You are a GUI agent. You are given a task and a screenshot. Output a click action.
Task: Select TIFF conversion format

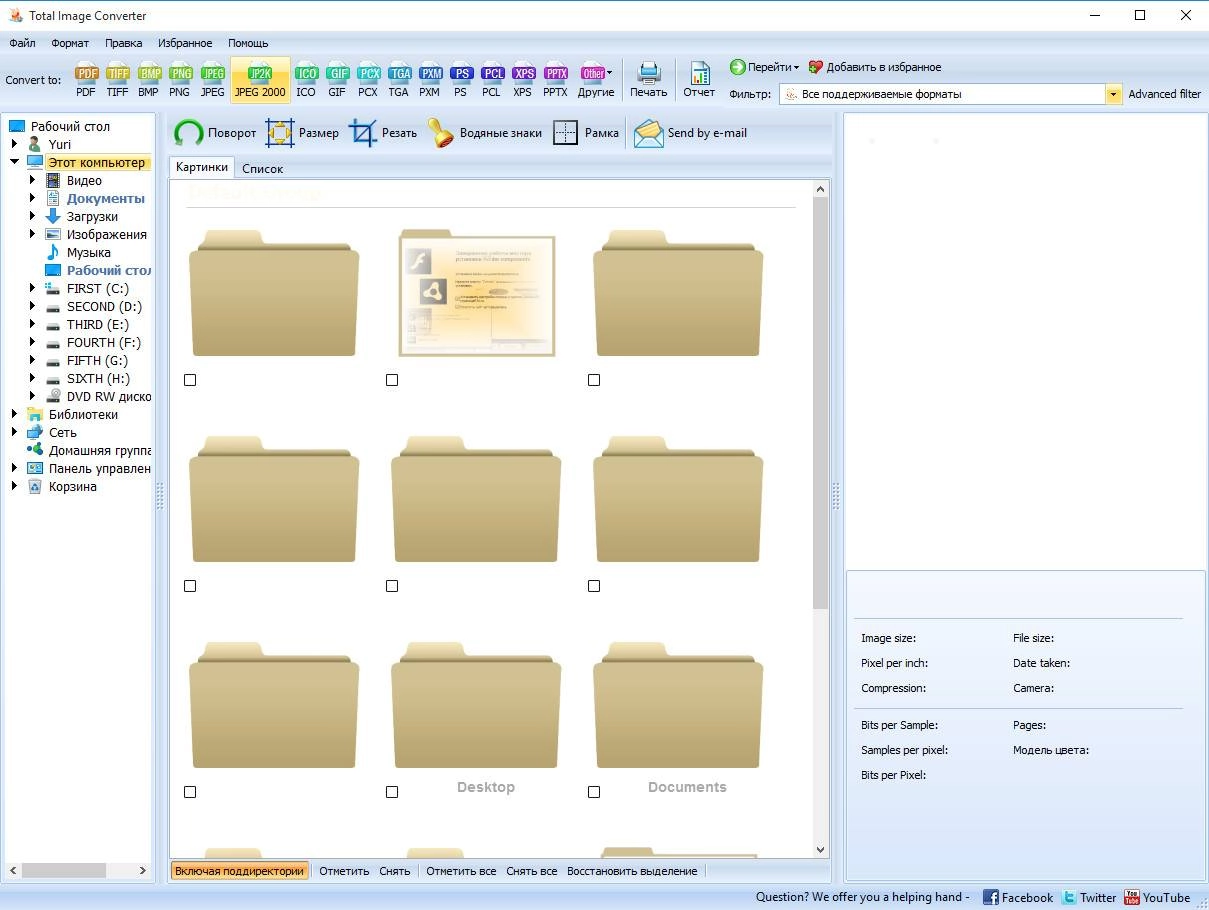click(118, 80)
